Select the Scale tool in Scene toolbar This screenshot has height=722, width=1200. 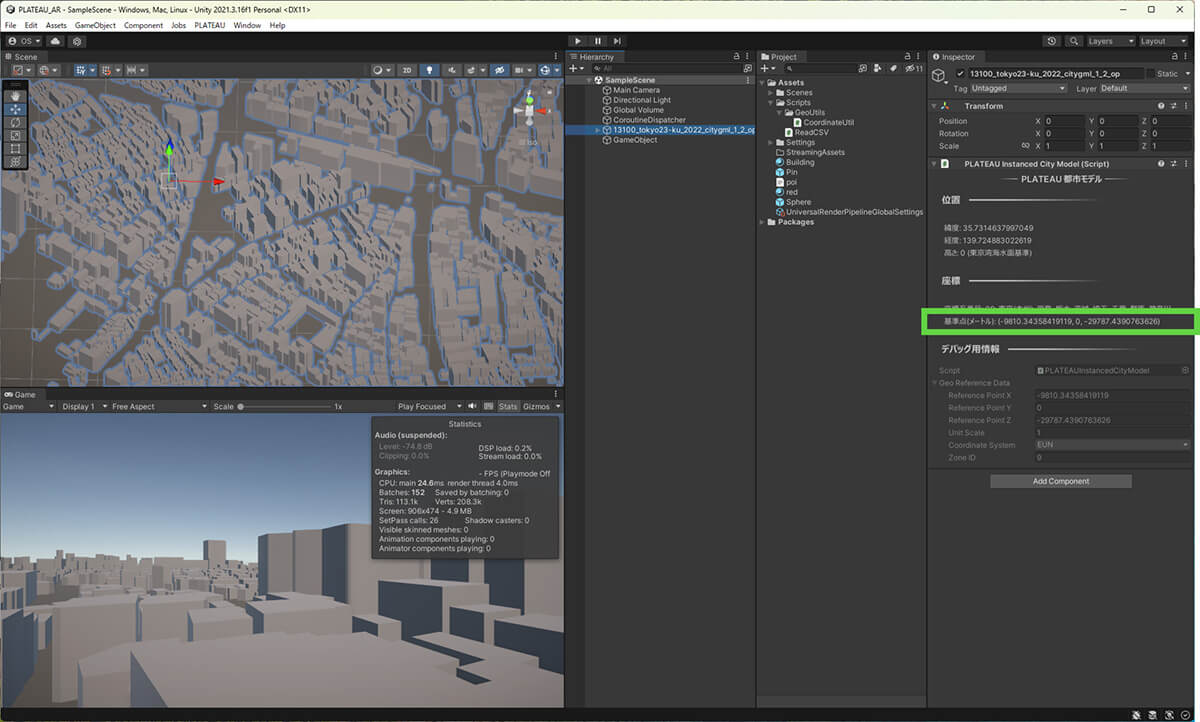[x=15, y=136]
